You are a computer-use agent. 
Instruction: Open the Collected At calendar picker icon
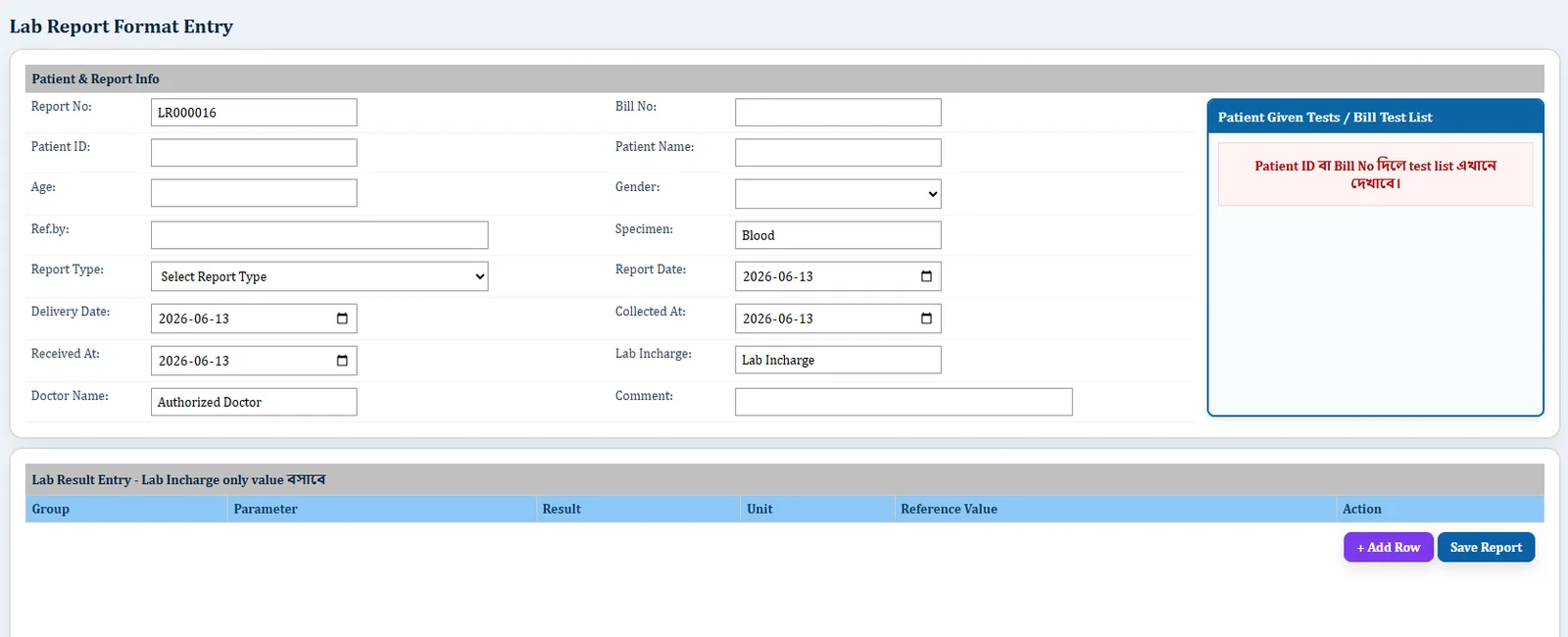point(926,318)
